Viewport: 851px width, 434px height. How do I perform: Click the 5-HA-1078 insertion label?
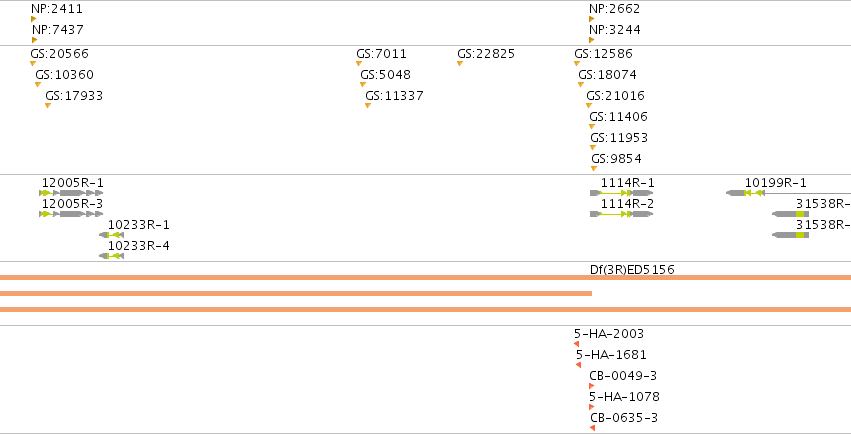(x=624, y=397)
